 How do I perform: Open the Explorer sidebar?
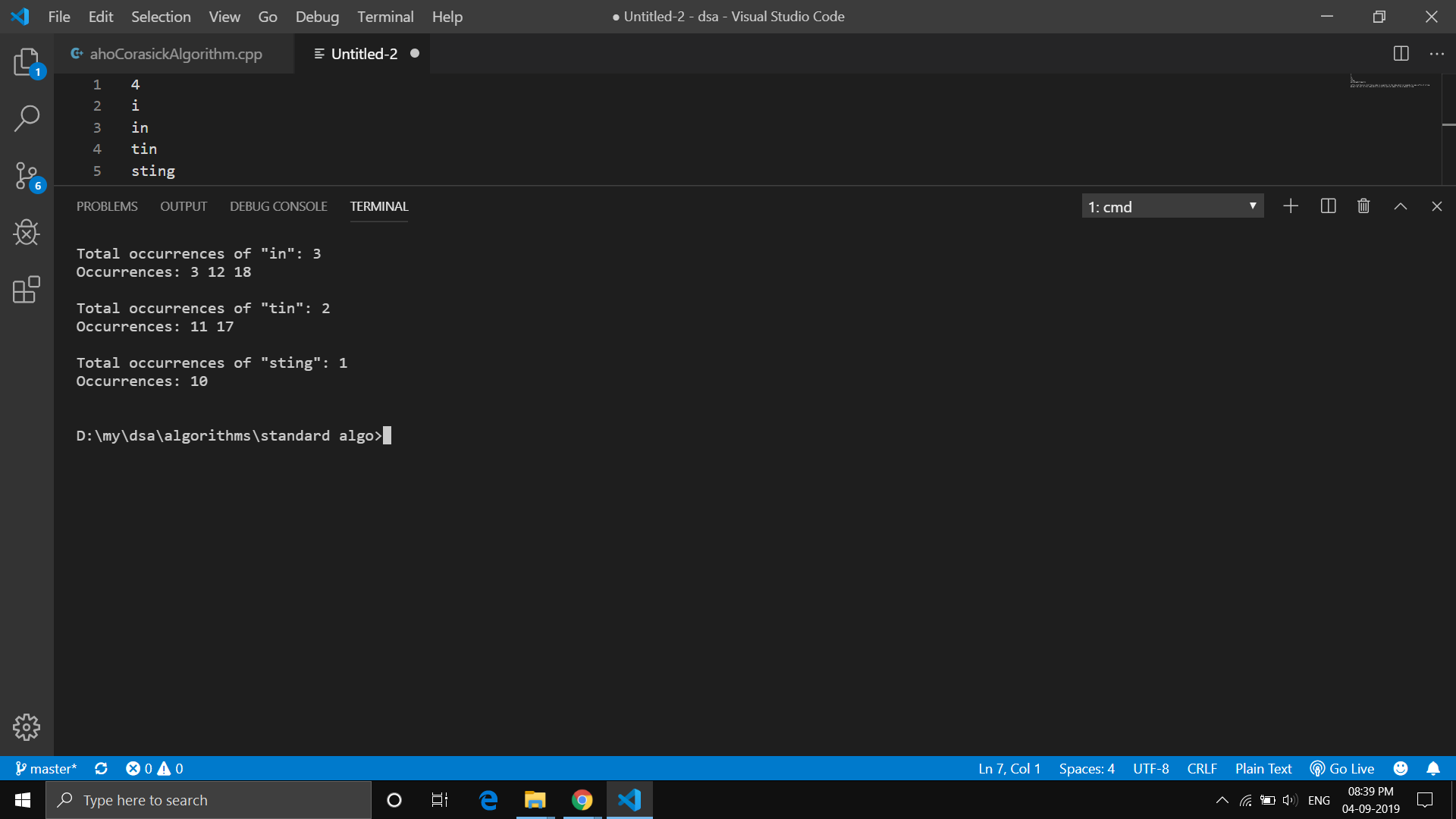27,63
